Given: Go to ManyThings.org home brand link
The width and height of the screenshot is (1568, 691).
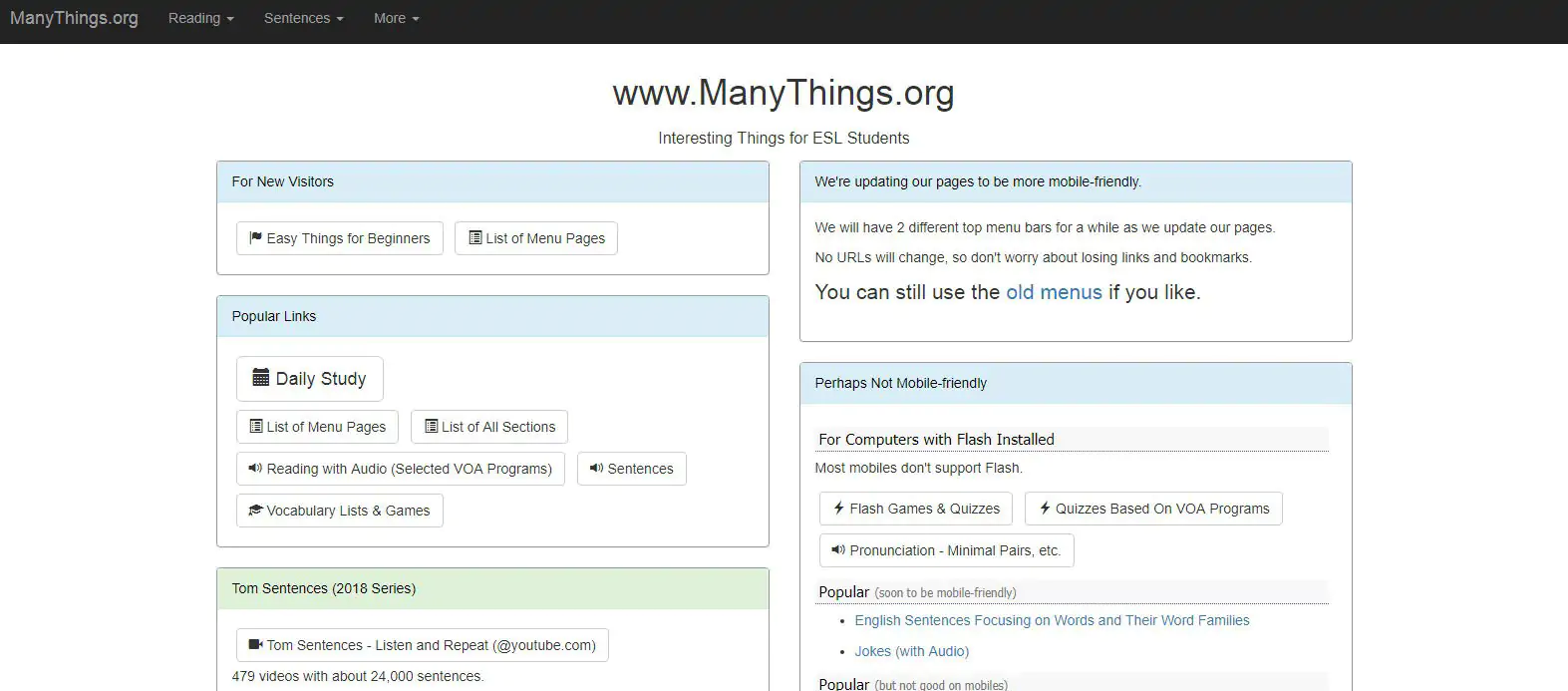Looking at the screenshot, I should [x=74, y=18].
